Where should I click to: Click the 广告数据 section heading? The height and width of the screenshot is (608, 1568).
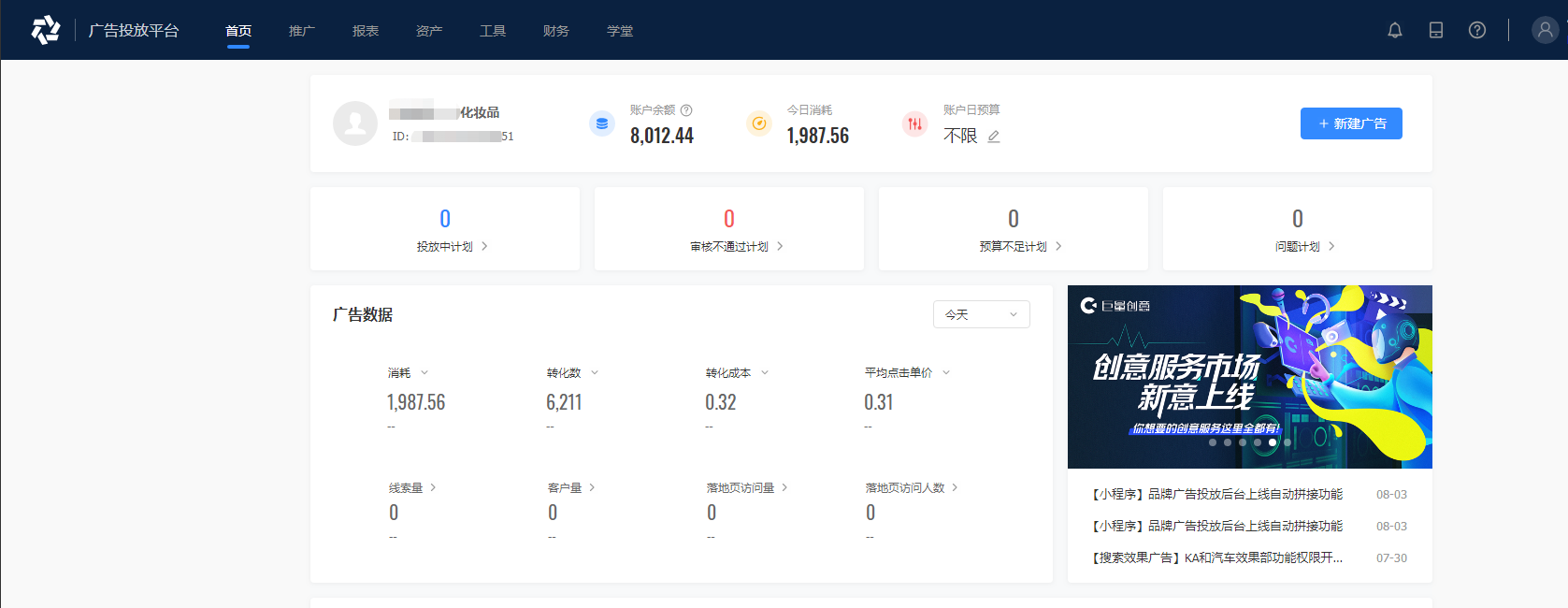pyautogui.click(x=363, y=314)
